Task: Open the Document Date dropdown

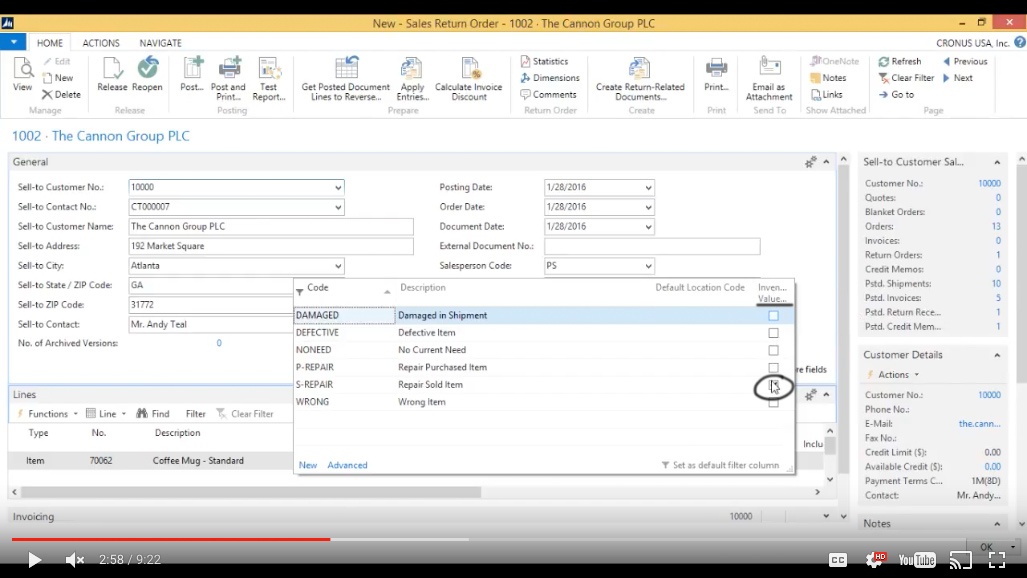Action: pyautogui.click(x=648, y=227)
